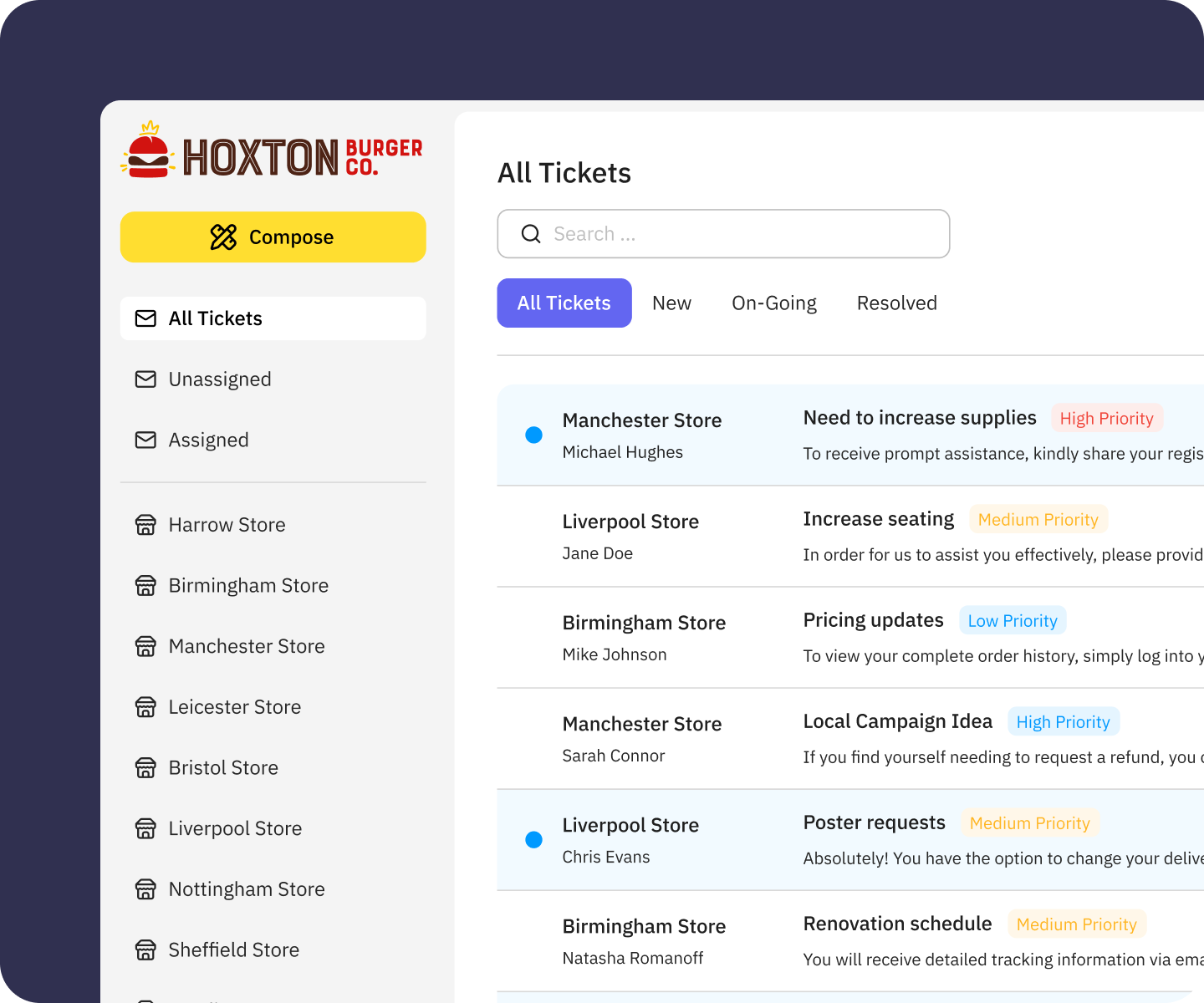Click the Compose pencil-ruler icon
Screen dimensions: 1204x1003
pos(223,237)
